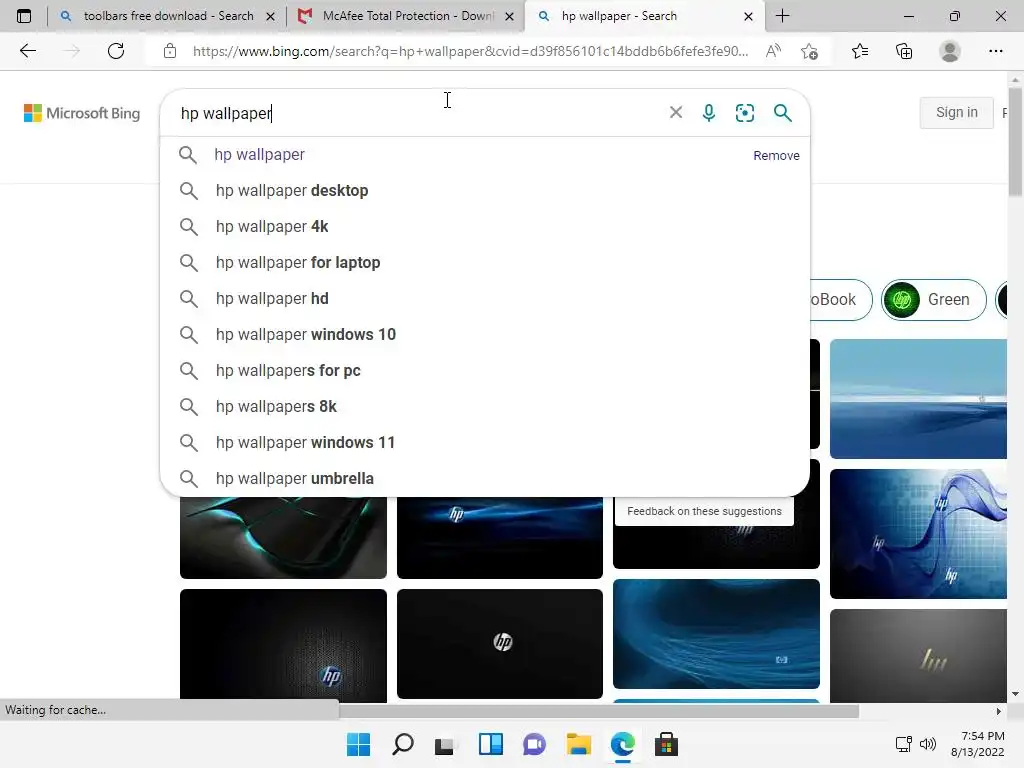Open Microsoft Store from taskbar
This screenshot has height=768, width=1024.
tap(666, 744)
